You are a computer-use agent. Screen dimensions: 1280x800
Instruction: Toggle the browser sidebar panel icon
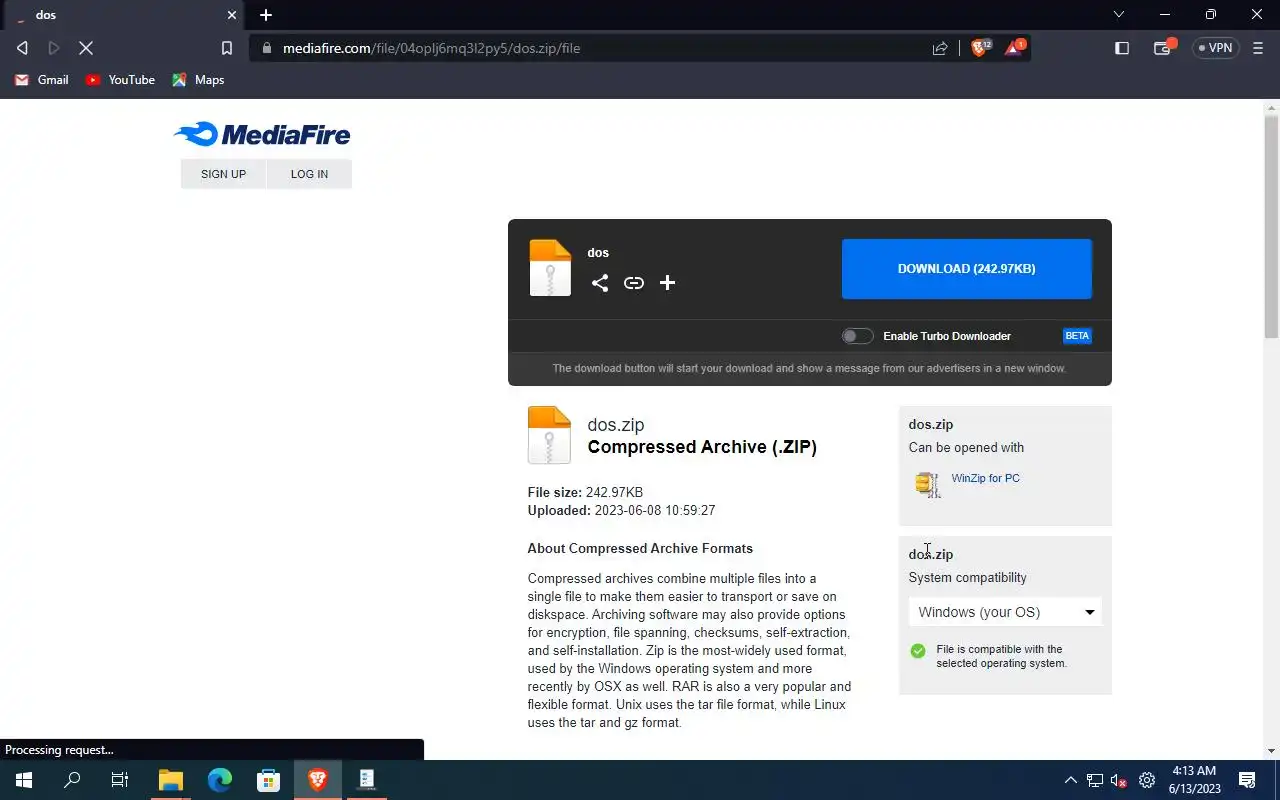point(1122,48)
